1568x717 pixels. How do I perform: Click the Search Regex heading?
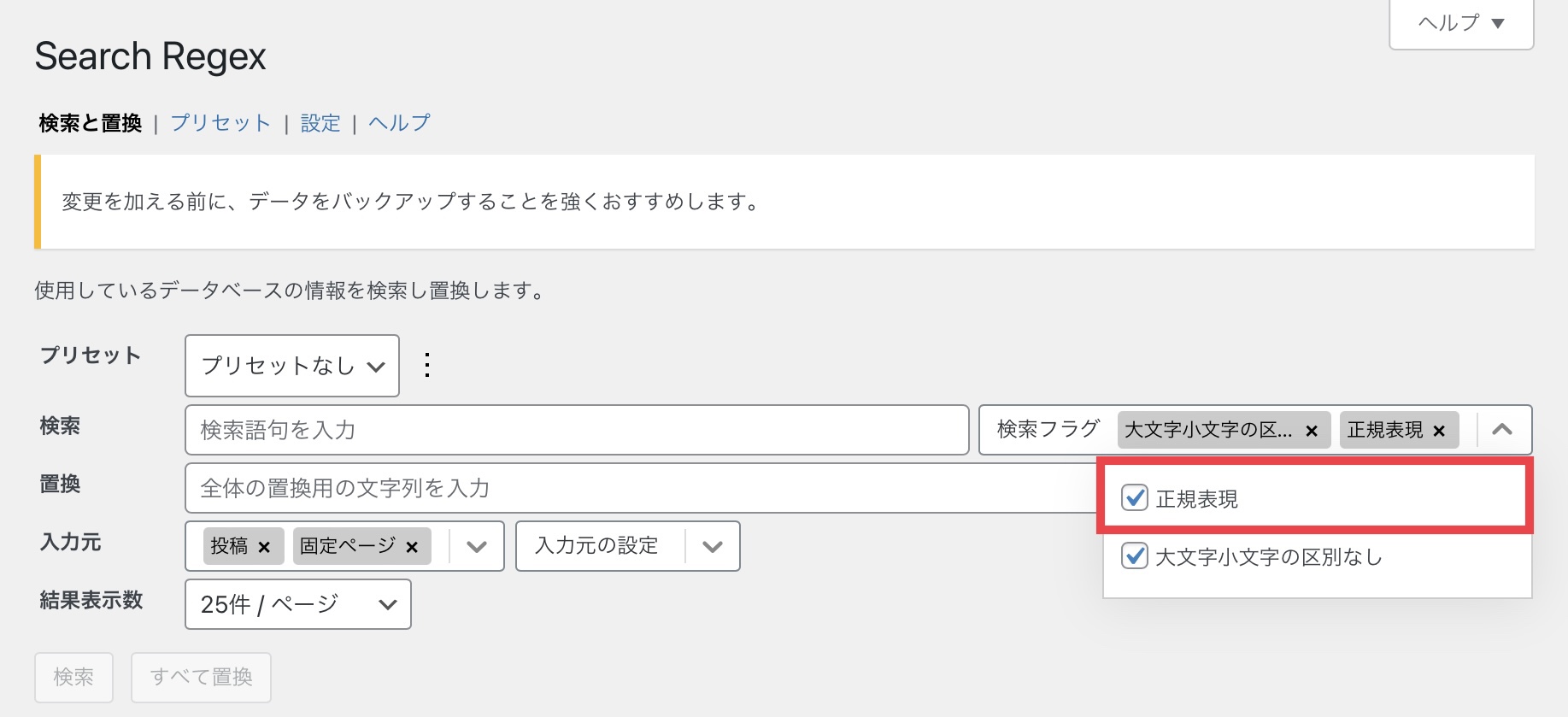(x=150, y=57)
